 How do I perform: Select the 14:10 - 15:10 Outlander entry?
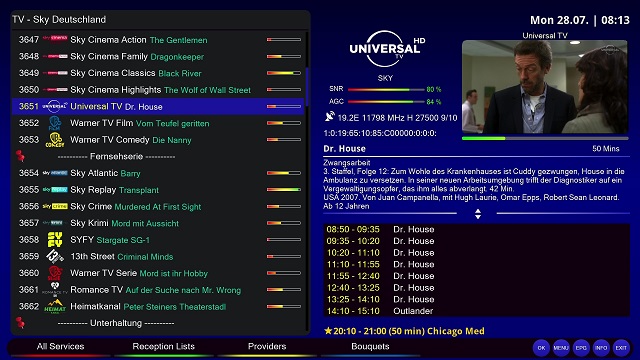pyautogui.click(x=476, y=311)
